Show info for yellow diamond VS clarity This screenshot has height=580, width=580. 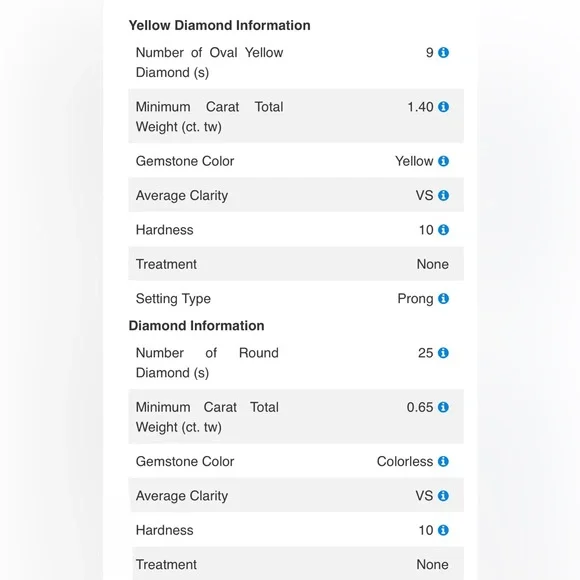(443, 195)
